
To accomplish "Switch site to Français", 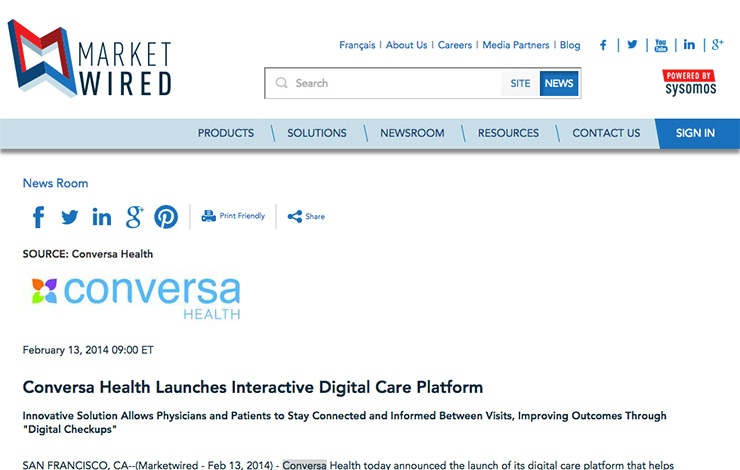I will point(357,45).
